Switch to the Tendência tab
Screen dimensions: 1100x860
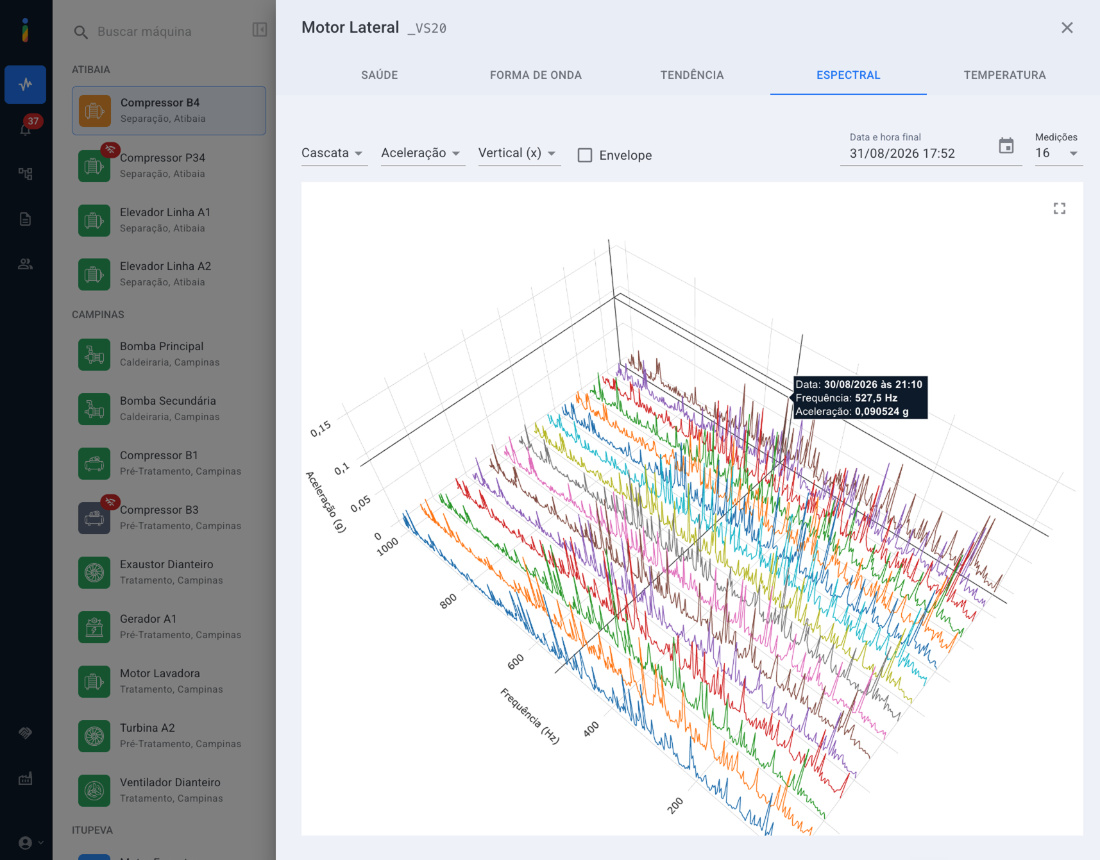click(692, 75)
